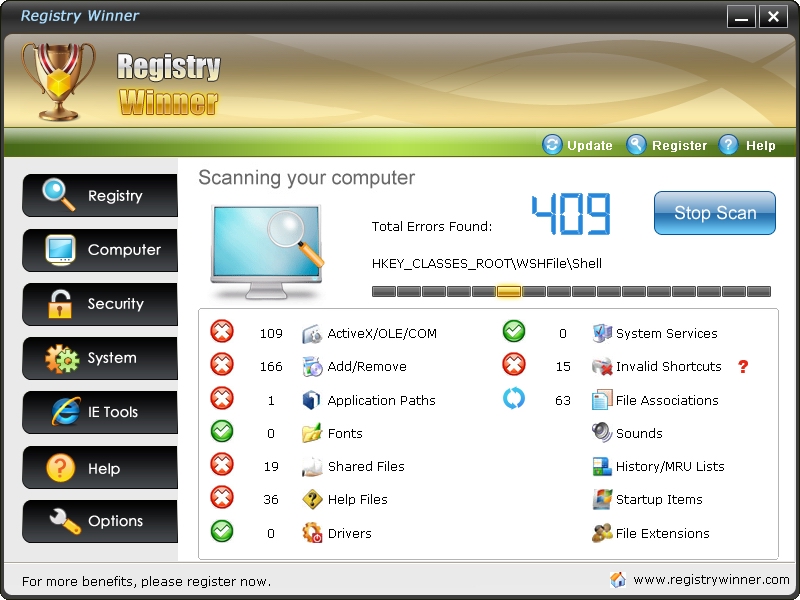Click the red question mark near Invalid Shortcuts
This screenshot has width=800, height=600.
tap(743, 368)
